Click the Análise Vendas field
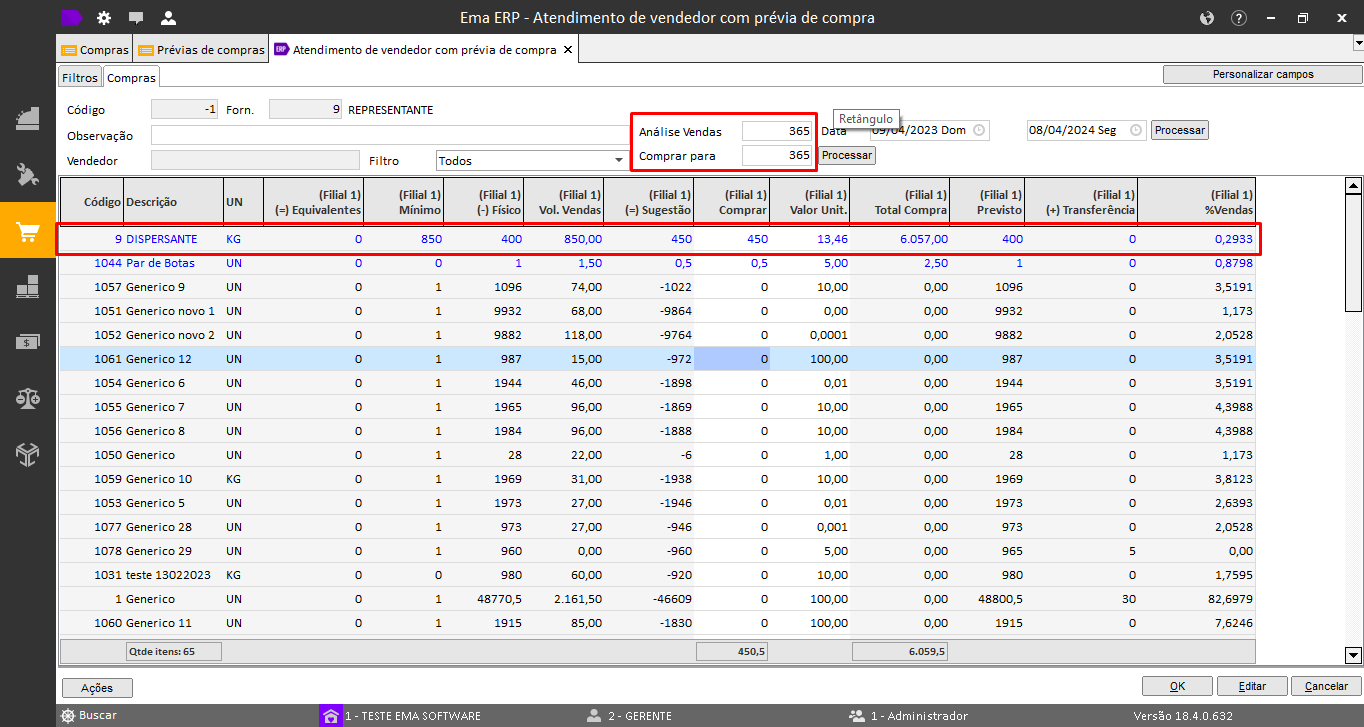 click(x=777, y=131)
